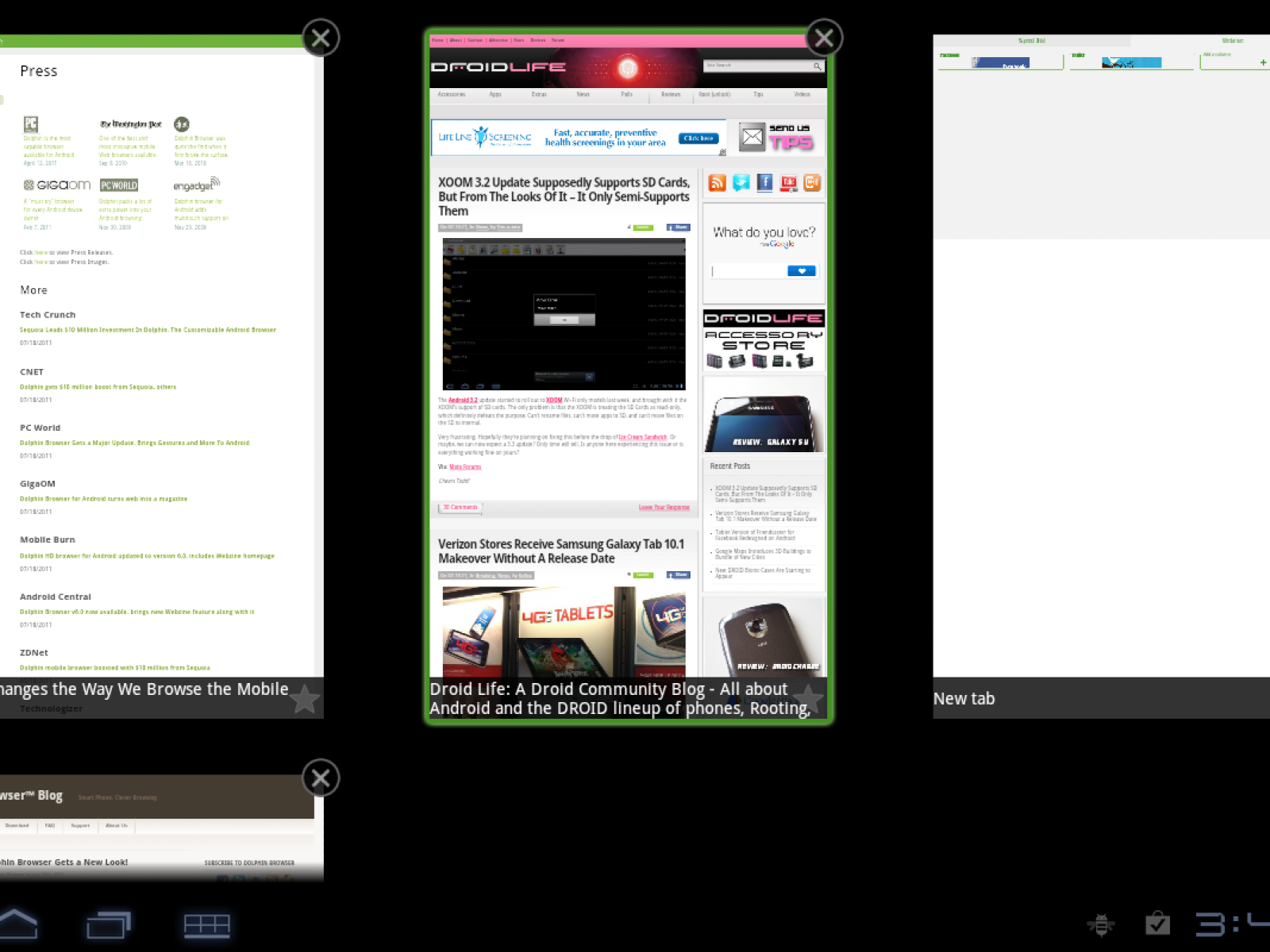Open the Verizon Stores Galaxy Tab headline
This screenshot has height=952, width=1270.
pos(561,551)
